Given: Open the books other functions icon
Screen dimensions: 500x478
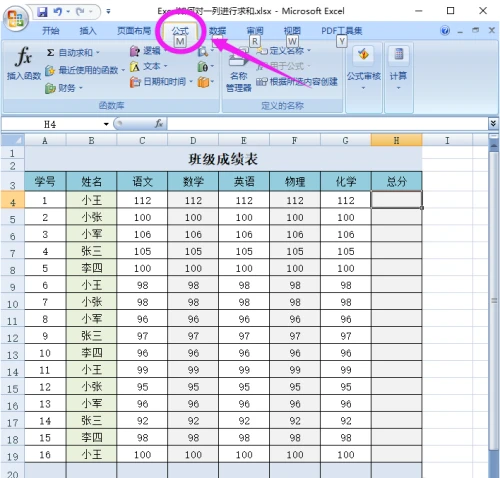Looking at the screenshot, I should coord(203,82).
